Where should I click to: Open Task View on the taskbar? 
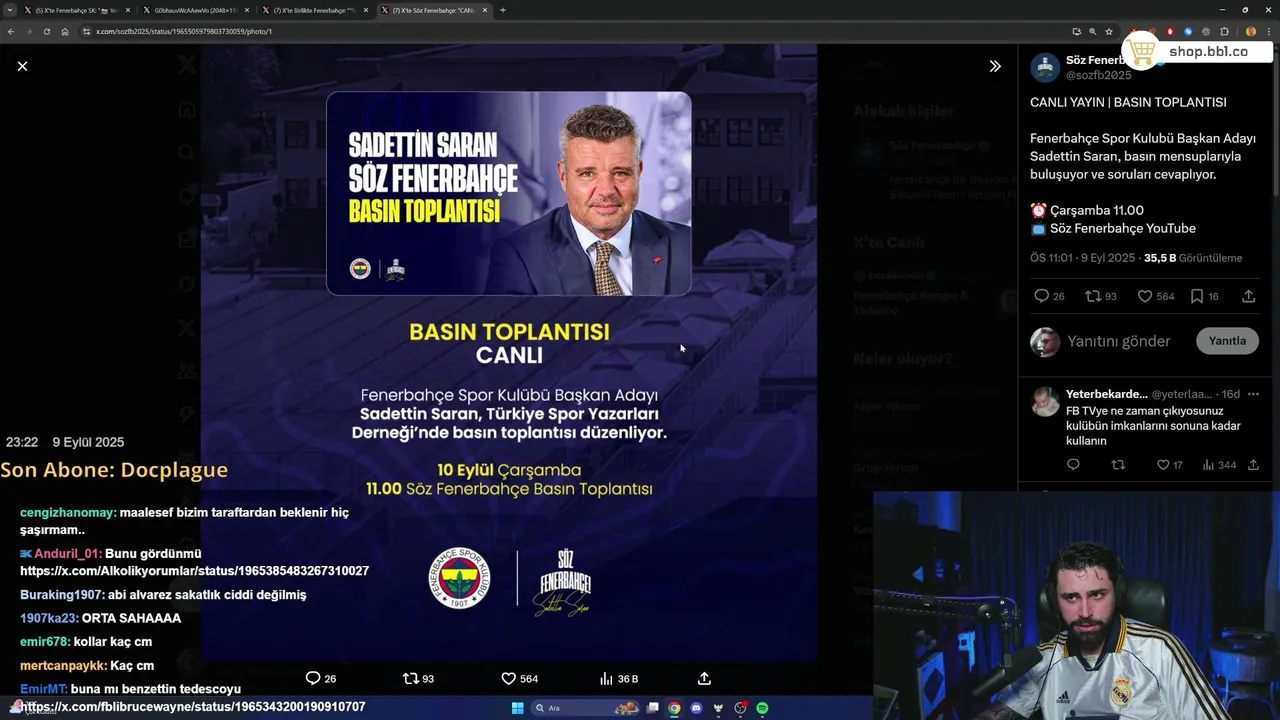click(653, 708)
